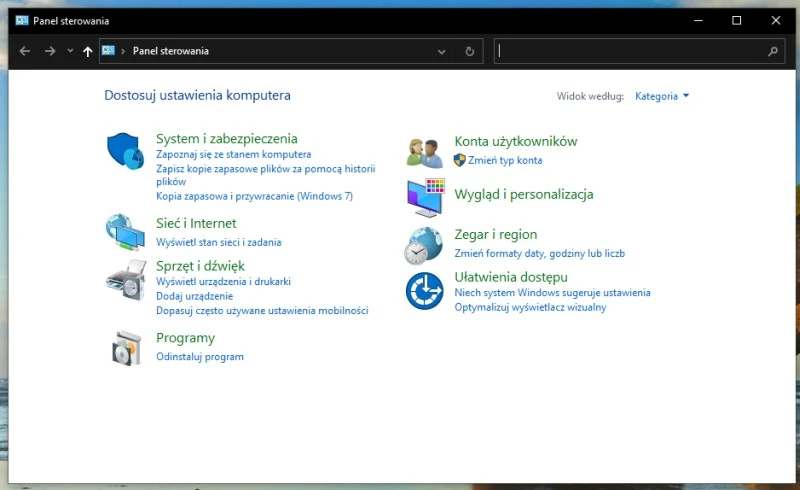Open the Kategoria view dropdown
This screenshot has height=490, width=800.
click(x=662, y=96)
